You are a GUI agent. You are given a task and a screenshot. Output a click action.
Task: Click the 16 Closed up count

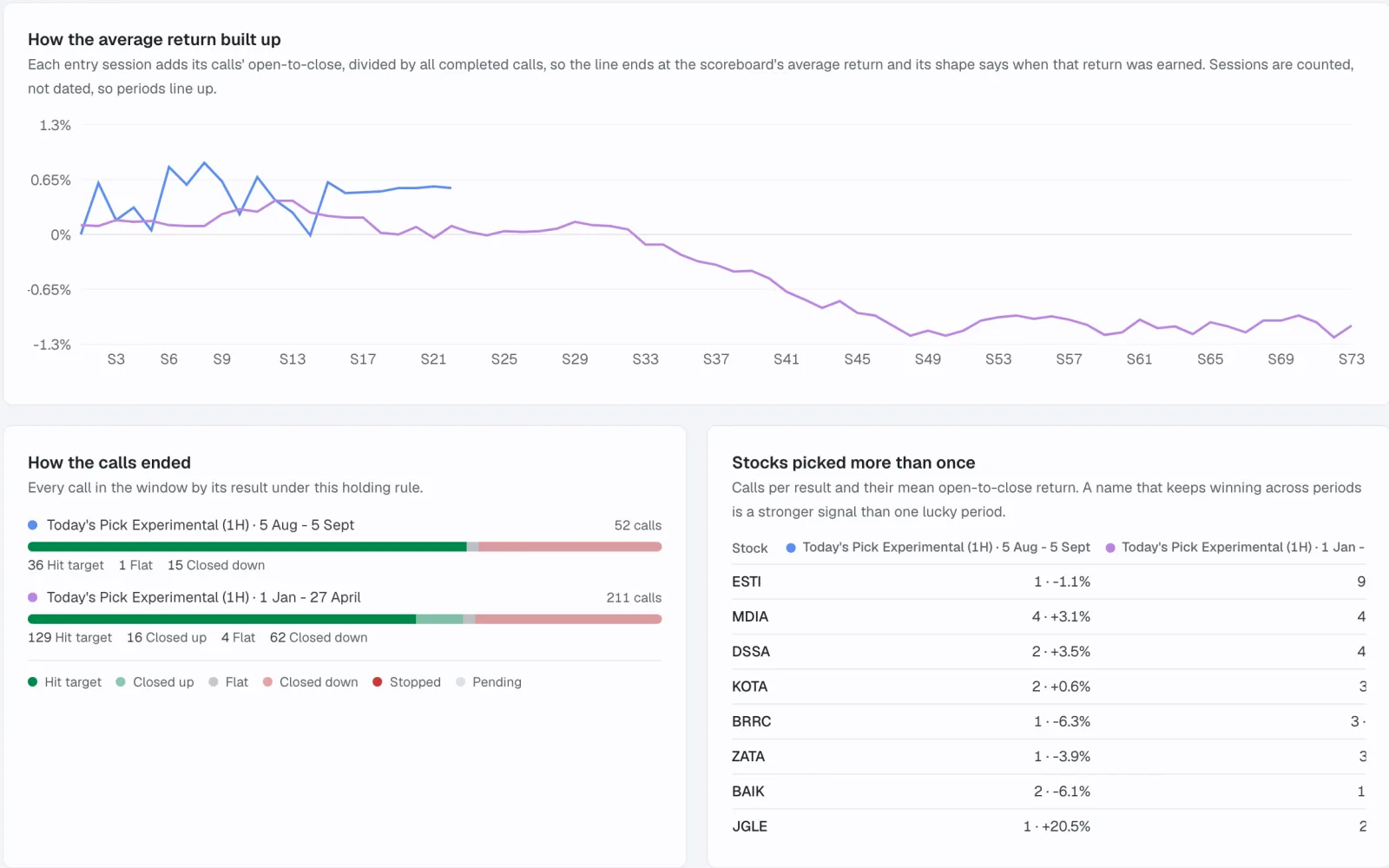(167, 637)
